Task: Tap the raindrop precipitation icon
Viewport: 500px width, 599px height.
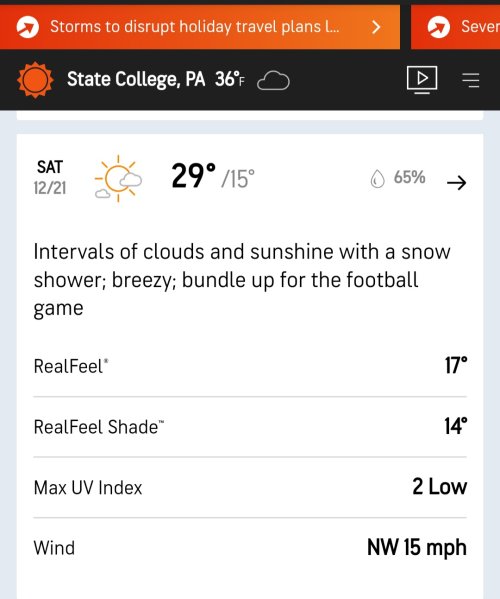Action: [x=377, y=179]
